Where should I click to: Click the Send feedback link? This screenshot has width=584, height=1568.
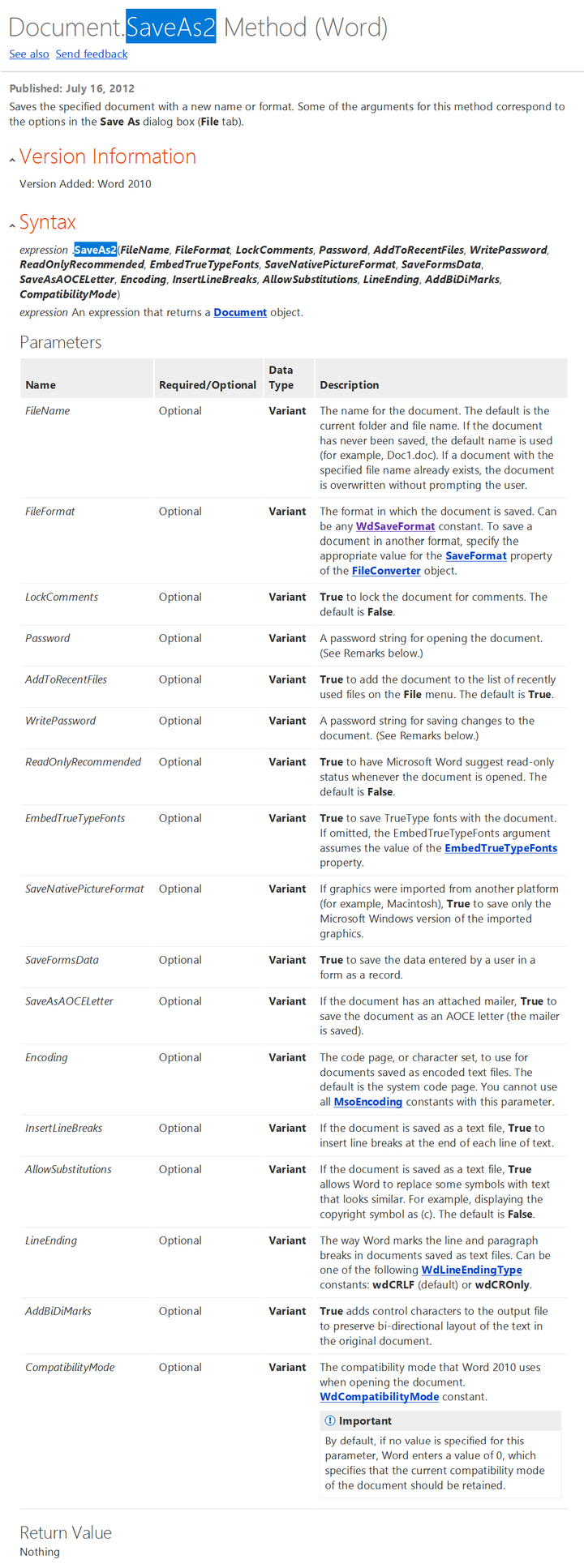pos(92,54)
